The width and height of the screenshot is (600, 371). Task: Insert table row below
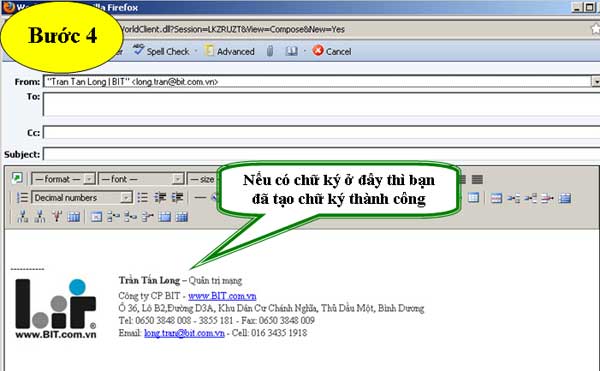click(x=530, y=198)
